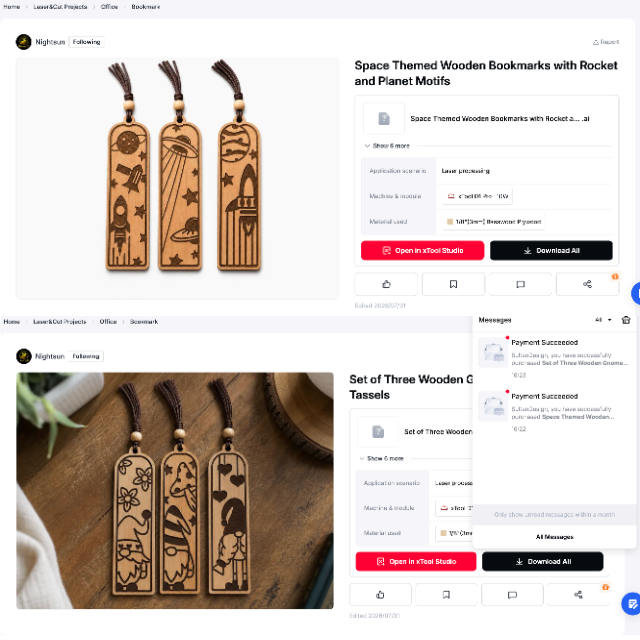The width and height of the screenshot is (640, 640).
Task: Open space bookmarks in xTool Studio
Action: coord(422,251)
